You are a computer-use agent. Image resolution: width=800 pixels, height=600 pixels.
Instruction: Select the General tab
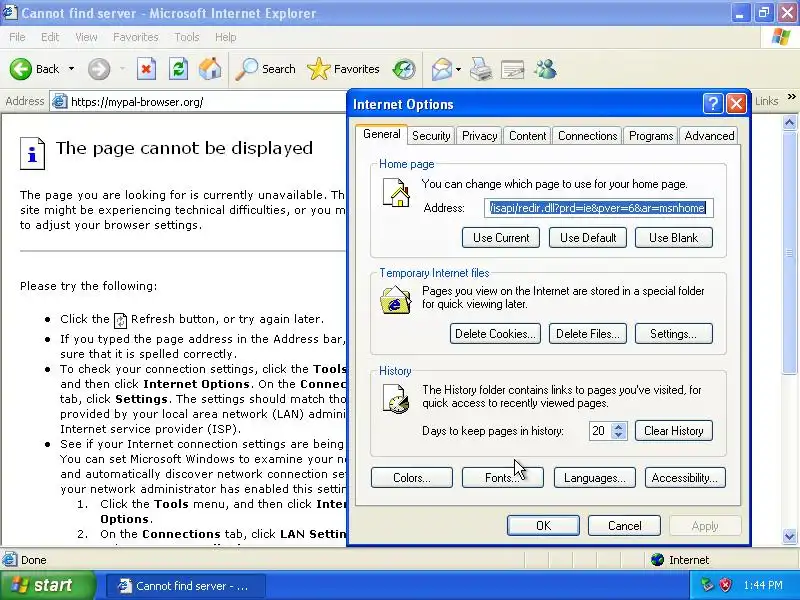381,134
